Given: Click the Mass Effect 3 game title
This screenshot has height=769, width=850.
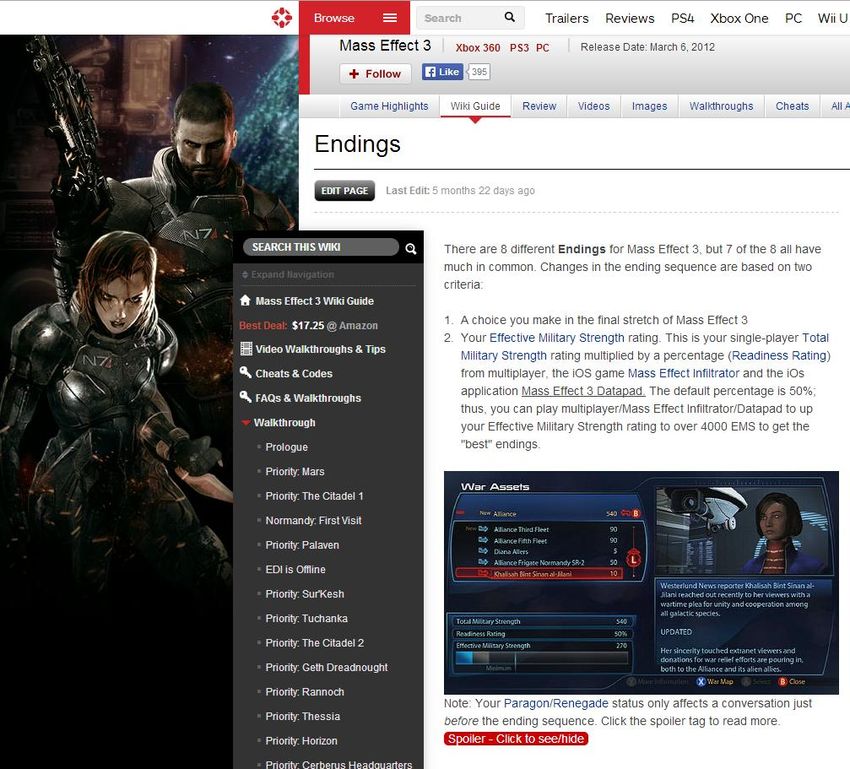Looking at the screenshot, I should tap(385, 46).
